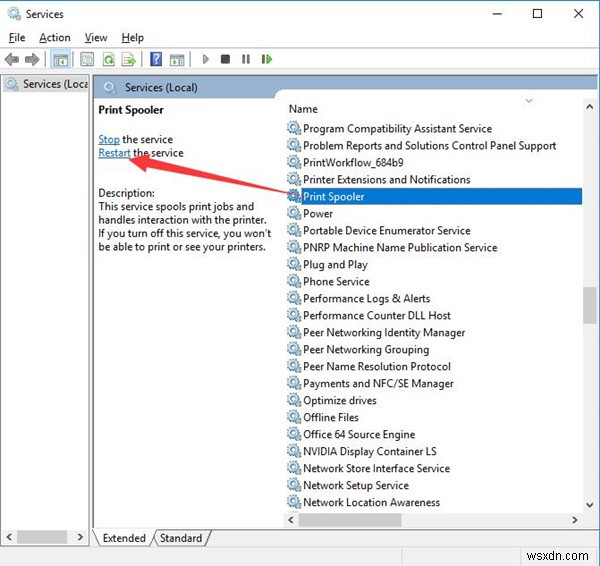The height and width of the screenshot is (566, 600).
Task: Click gear icon beside PrintWorkflow_684b9
Action: coord(294,162)
